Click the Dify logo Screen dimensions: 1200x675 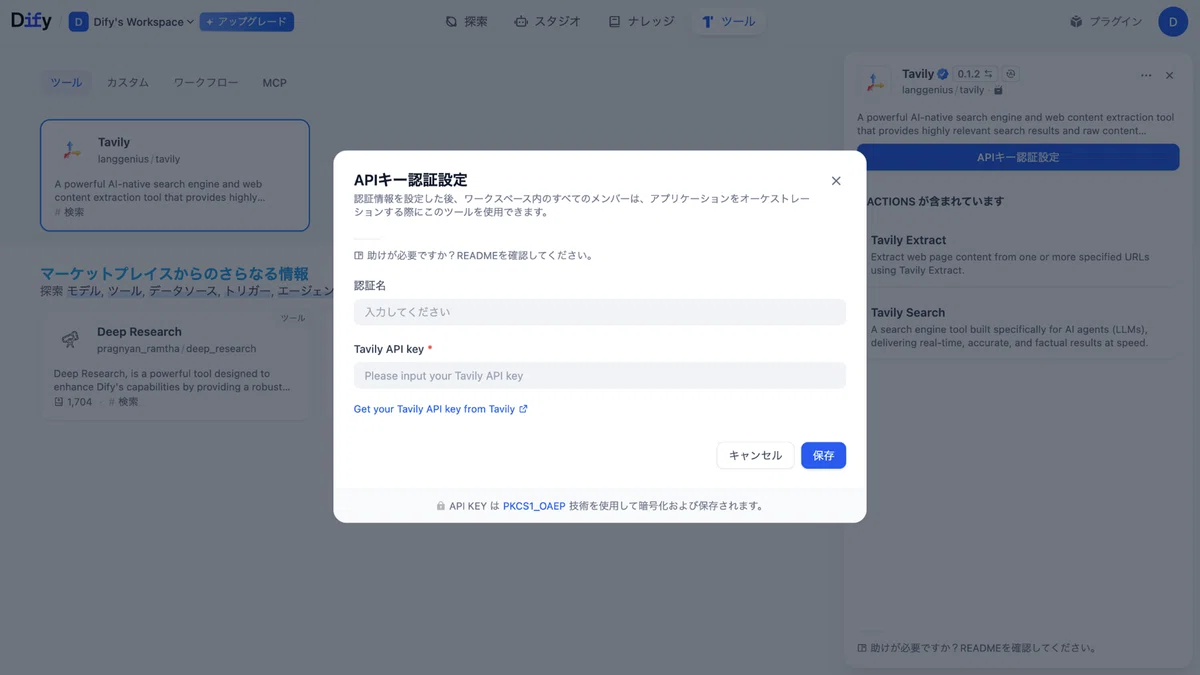pyautogui.click(x=31, y=21)
